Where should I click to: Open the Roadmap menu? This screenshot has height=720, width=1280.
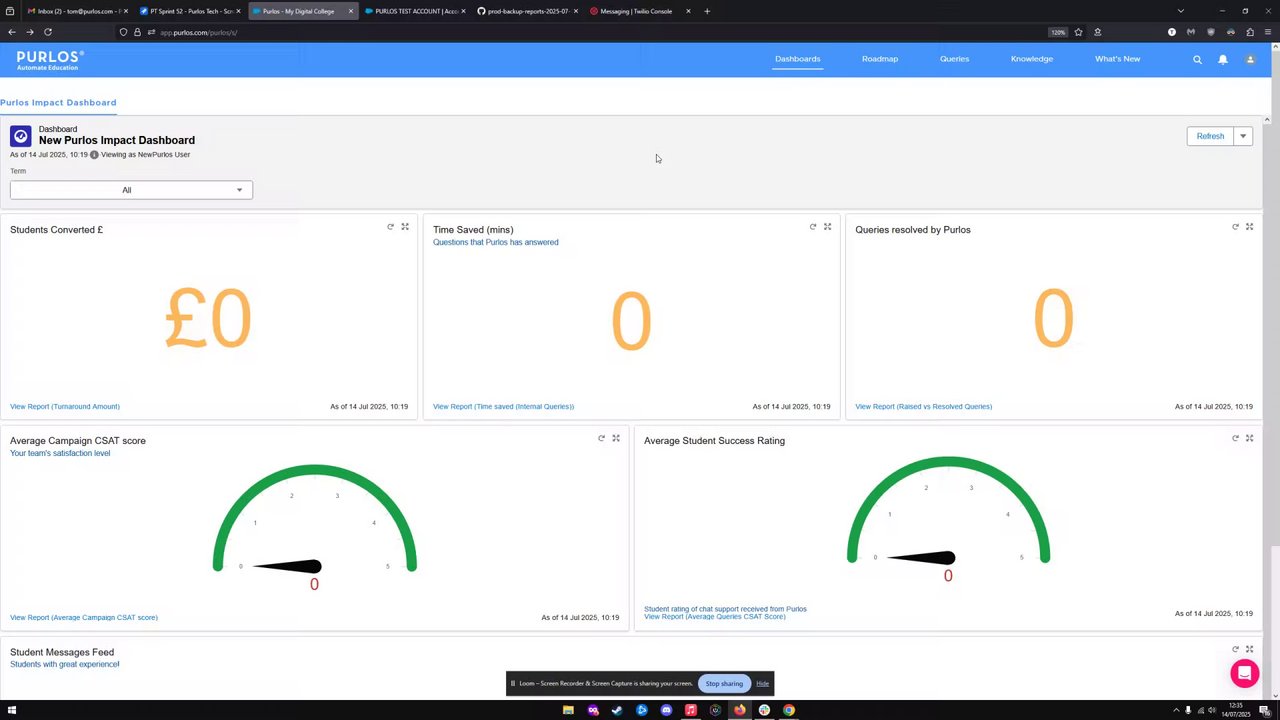tap(880, 59)
